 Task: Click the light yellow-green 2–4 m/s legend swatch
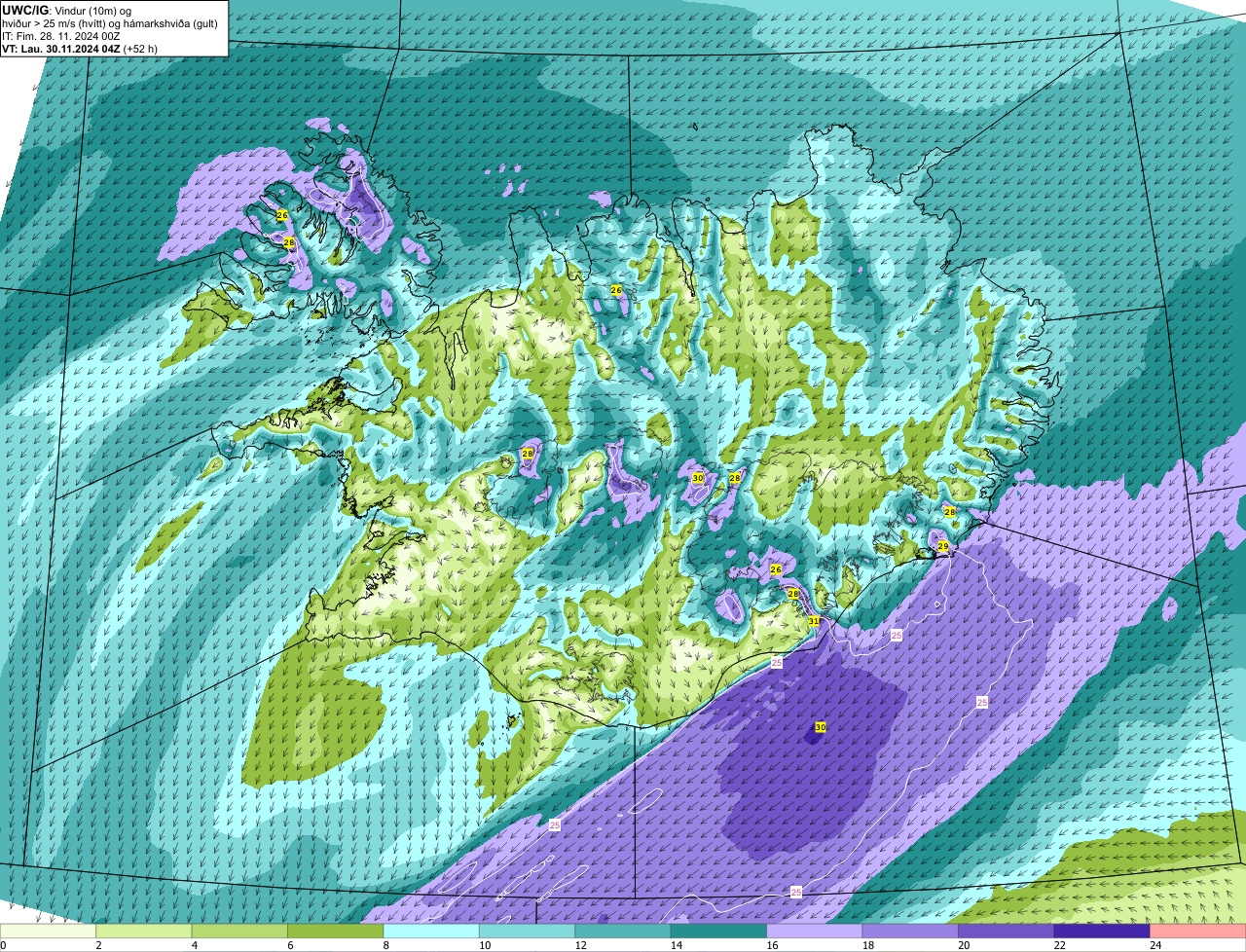tap(144, 932)
